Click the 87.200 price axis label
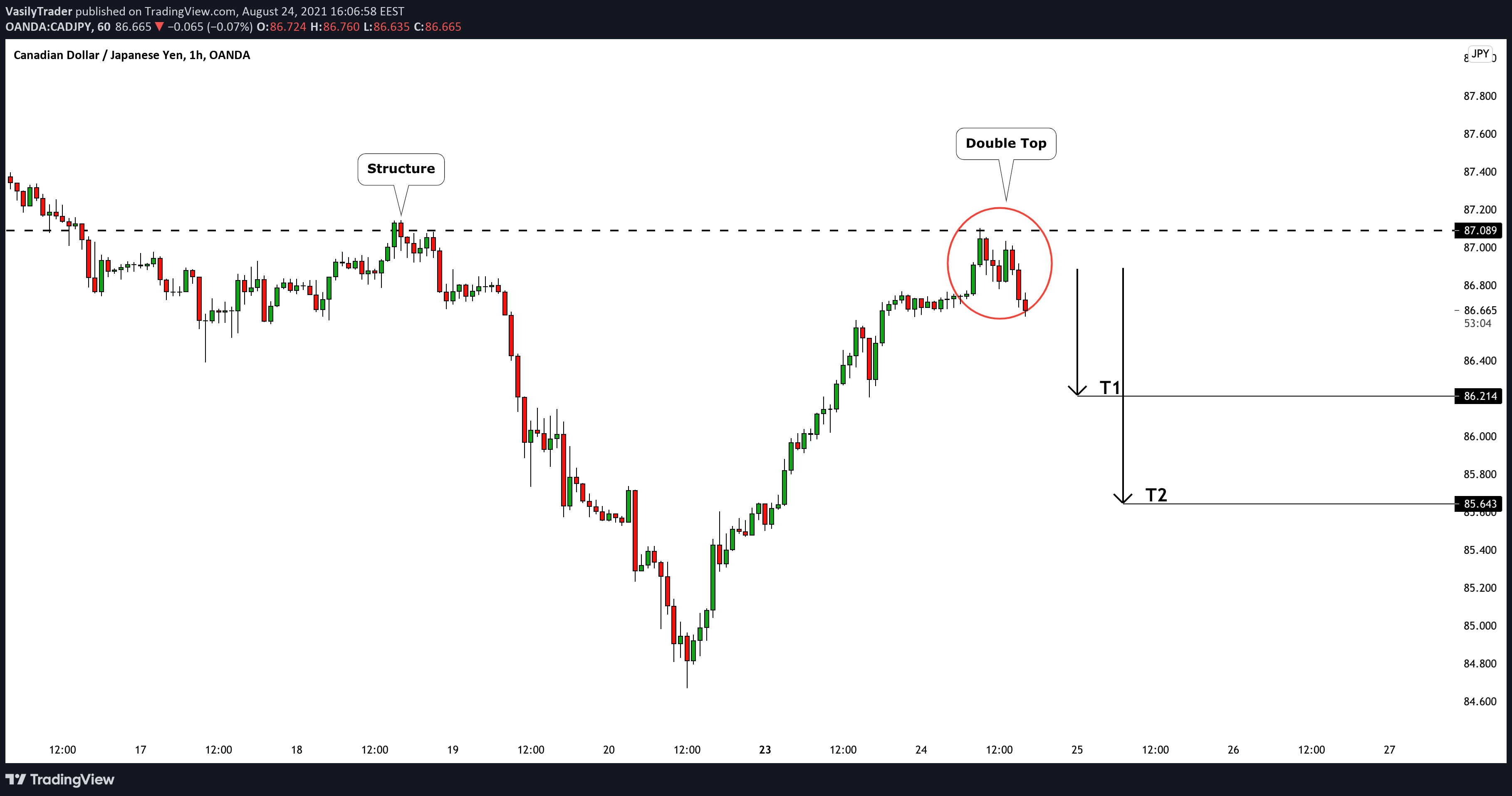1512x796 pixels. [x=1480, y=210]
